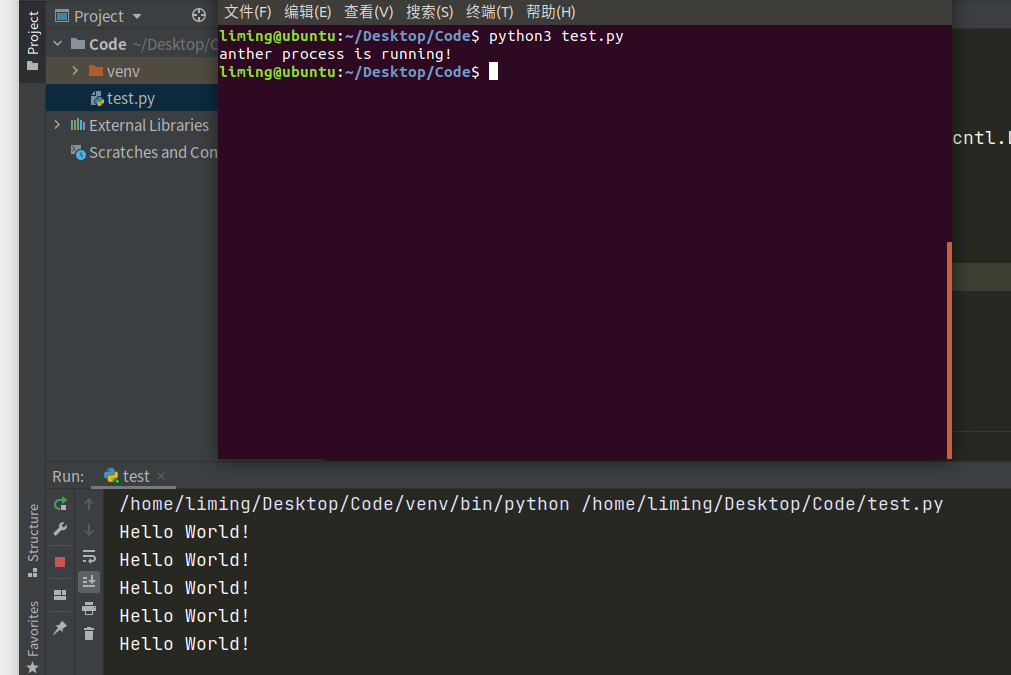Select the locate file crosshair in Project panel
This screenshot has height=675, width=1011.
198,15
